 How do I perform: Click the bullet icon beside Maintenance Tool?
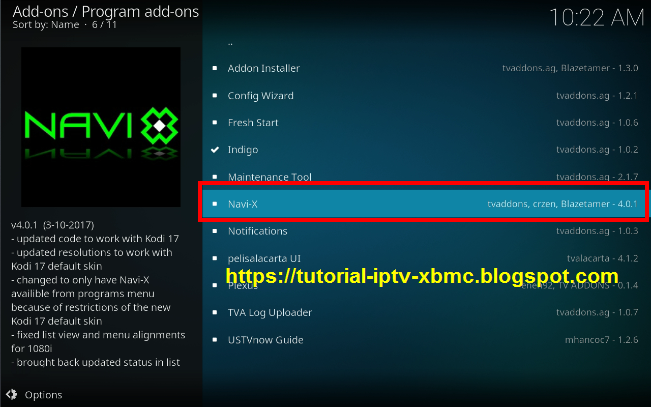[x=215, y=177]
